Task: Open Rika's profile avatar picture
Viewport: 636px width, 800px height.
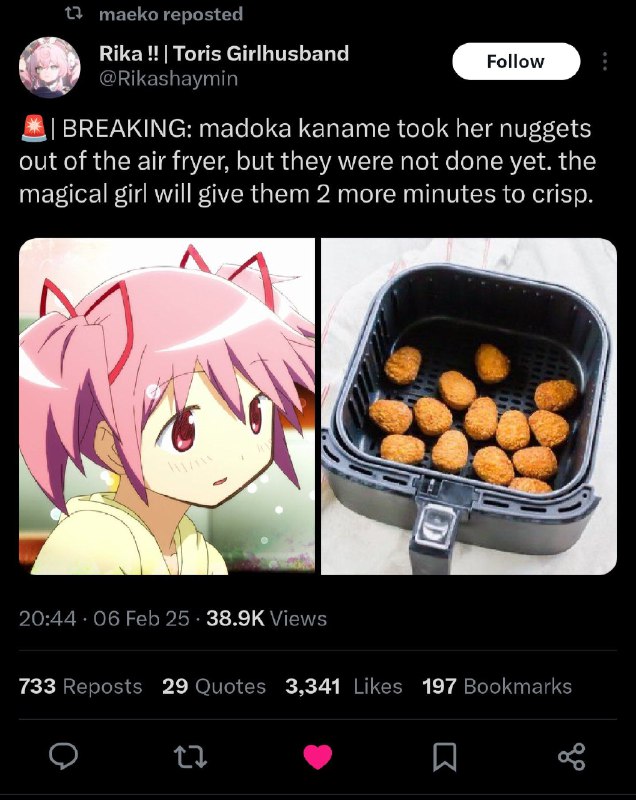Action: [x=49, y=67]
